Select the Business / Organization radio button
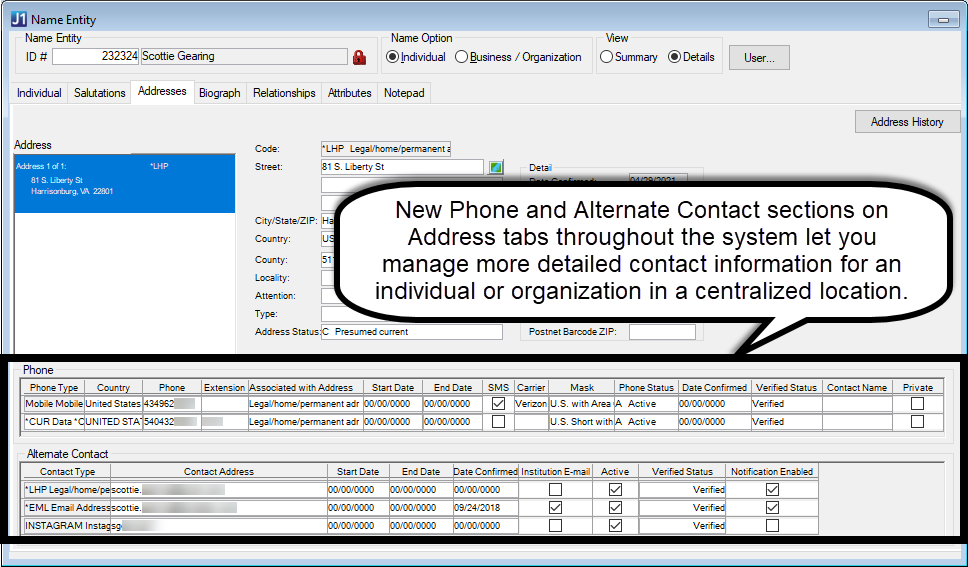The width and height of the screenshot is (968, 567). 461,57
